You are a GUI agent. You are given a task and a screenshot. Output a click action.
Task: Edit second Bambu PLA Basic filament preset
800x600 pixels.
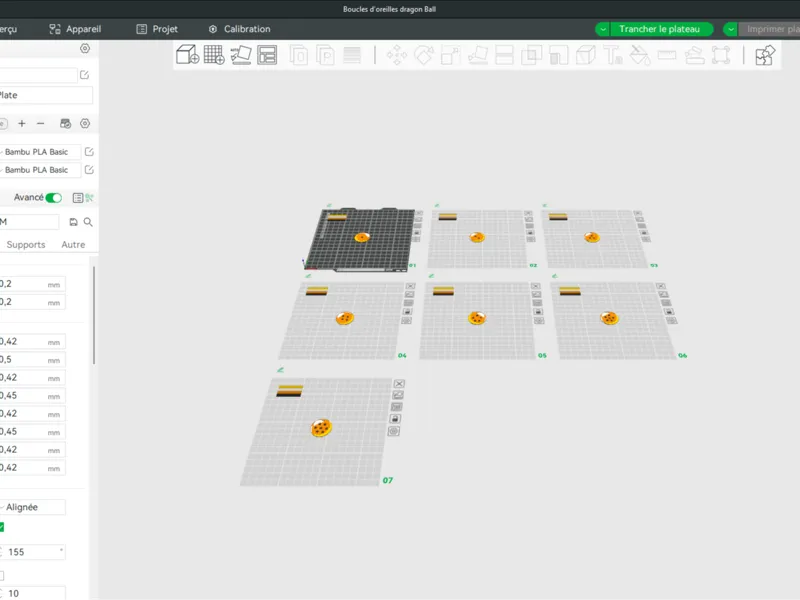89,170
